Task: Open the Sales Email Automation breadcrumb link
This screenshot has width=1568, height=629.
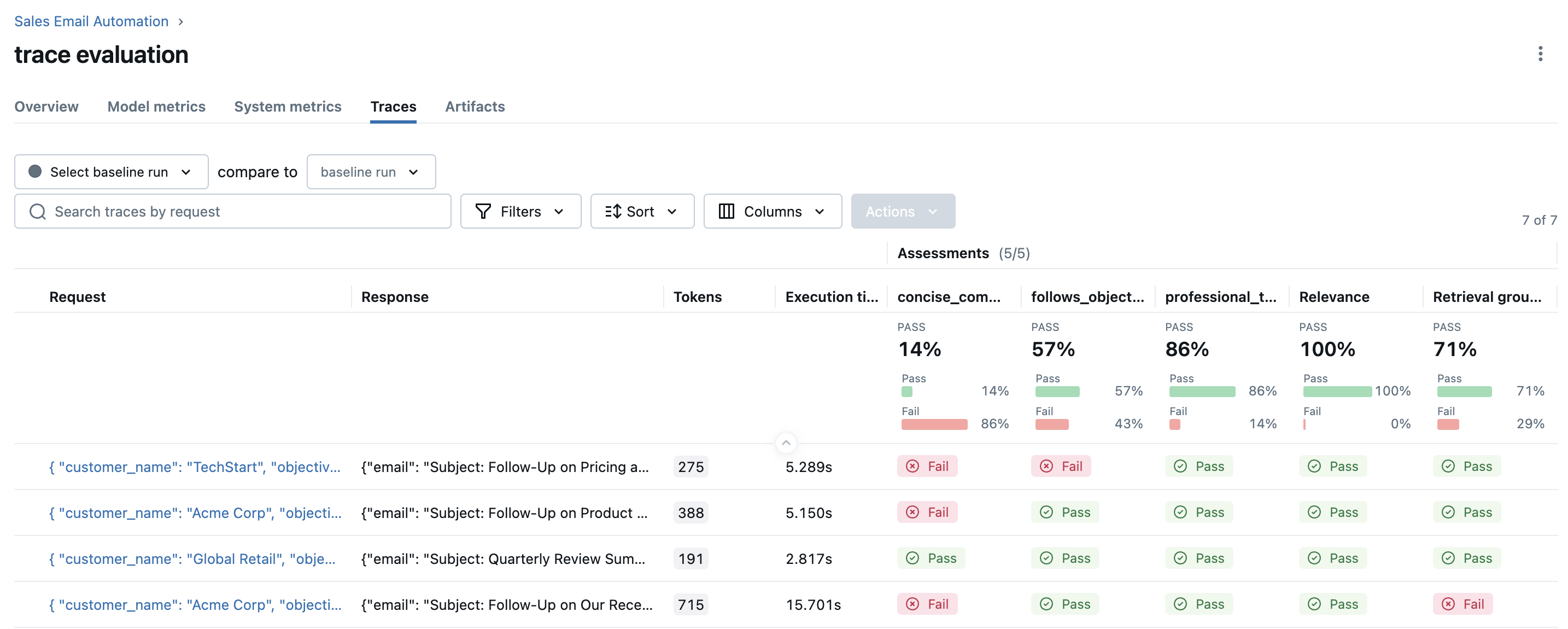Action: (91, 21)
